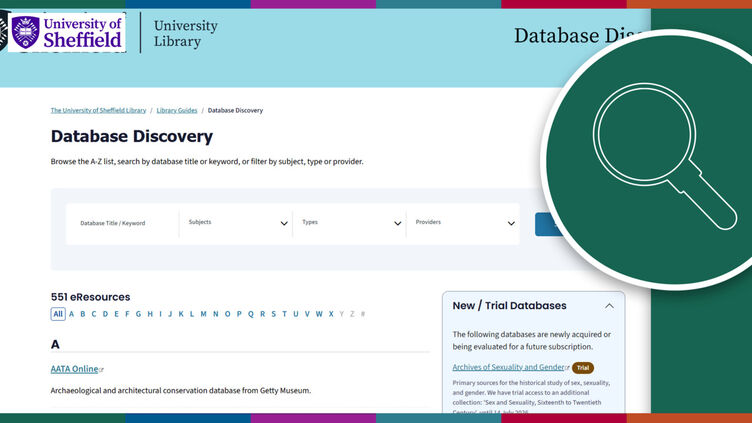Image resolution: width=752 pixels, height=423 pixels.
Task: Click the '551 eResources' count text
Action: pos(91,297)
